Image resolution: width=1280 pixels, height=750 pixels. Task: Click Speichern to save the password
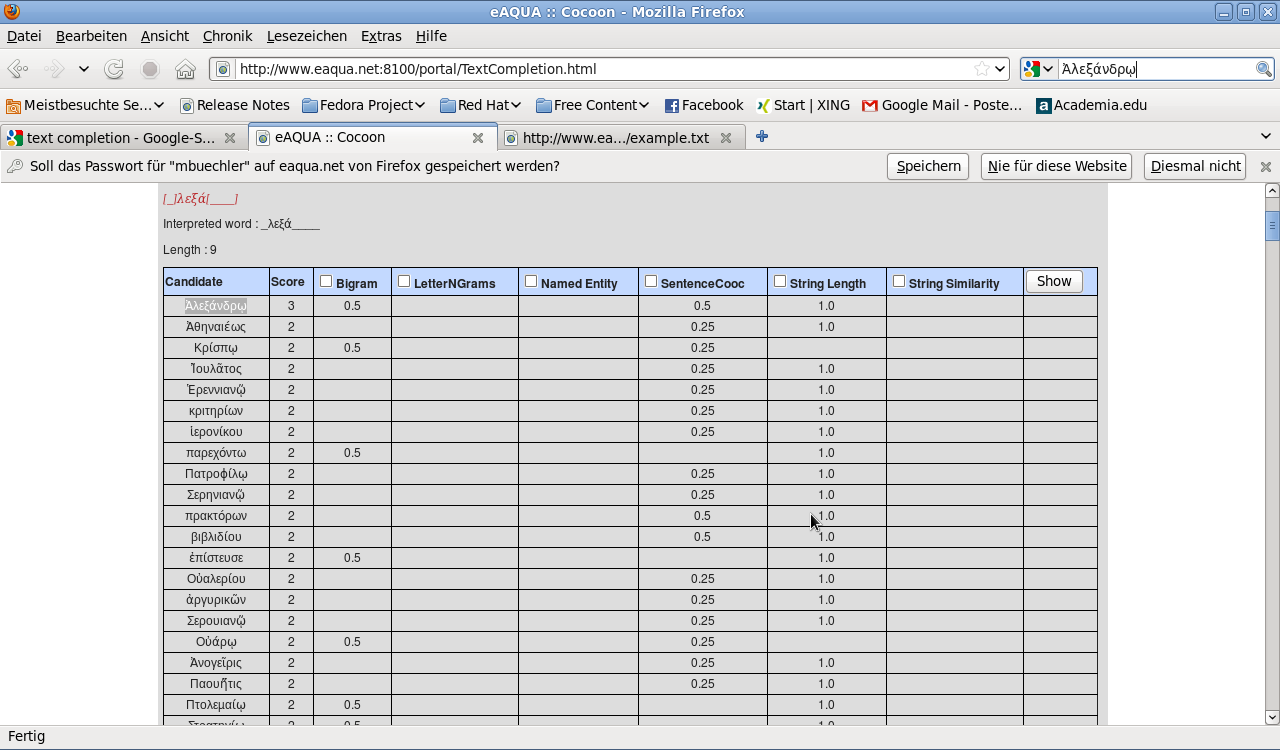click(928, 166)
